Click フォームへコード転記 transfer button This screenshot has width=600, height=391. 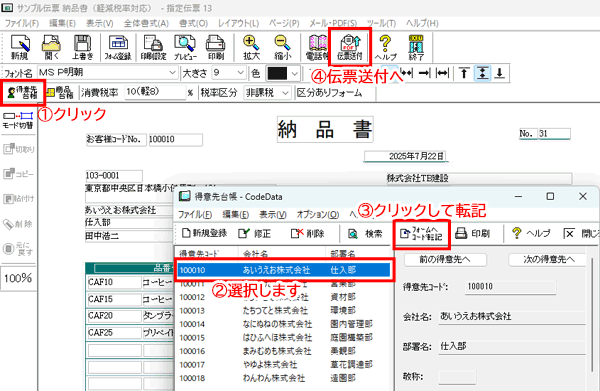421,233
